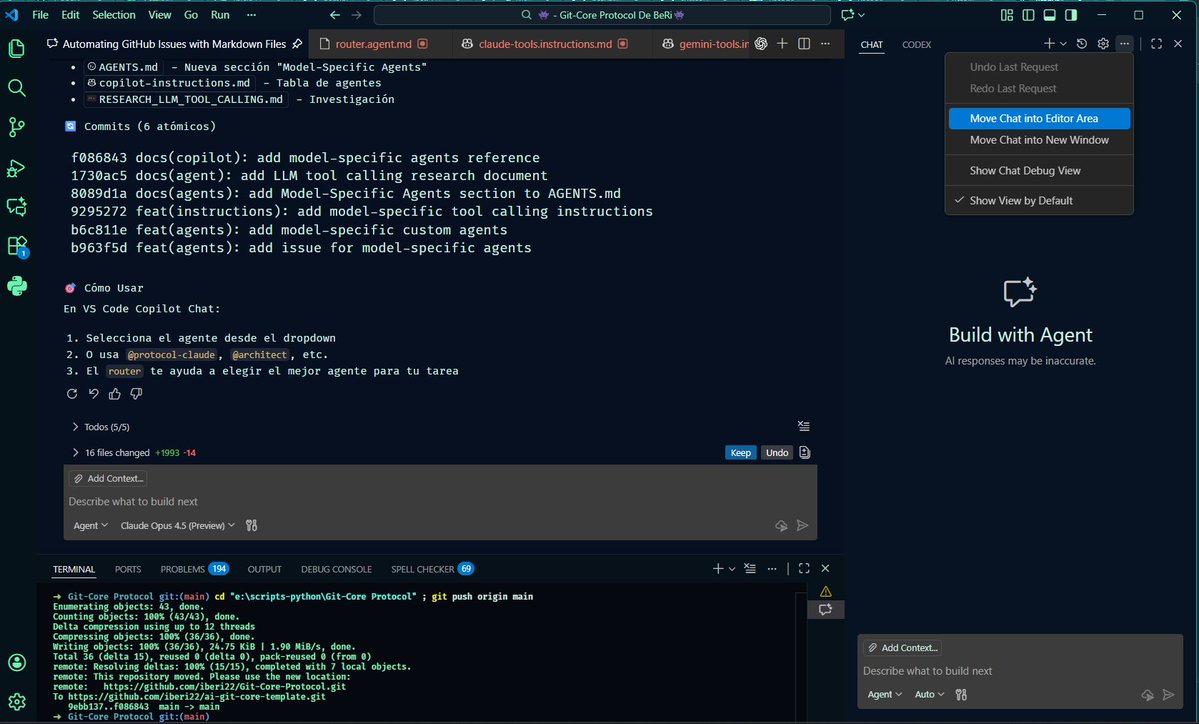Go back using the title bar arrow
The image size is (1199, 724).
pos(335,15)
